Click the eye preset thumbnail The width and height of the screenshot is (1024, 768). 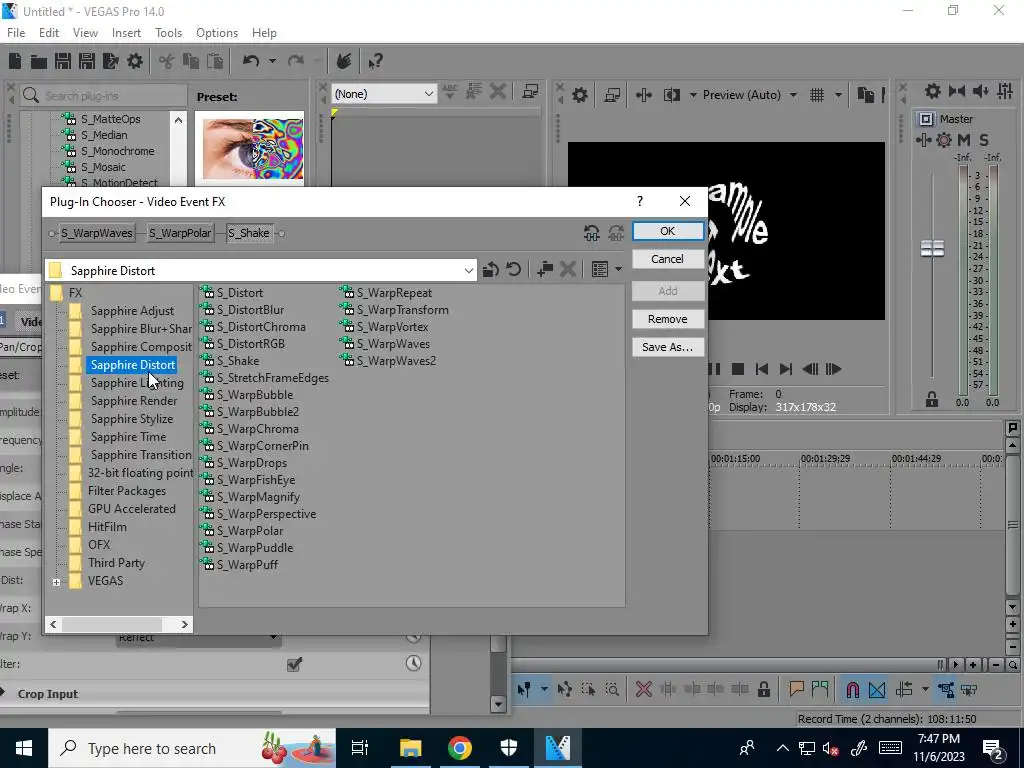tap(253, 149)
